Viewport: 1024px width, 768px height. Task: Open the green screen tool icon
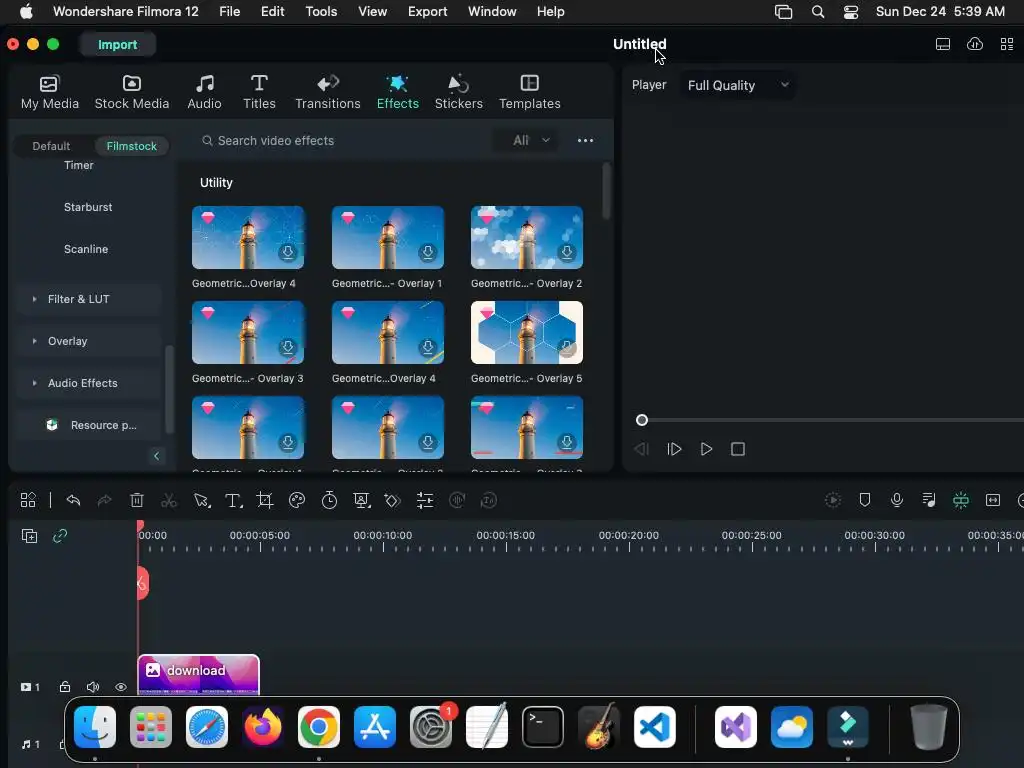point(361,500)
